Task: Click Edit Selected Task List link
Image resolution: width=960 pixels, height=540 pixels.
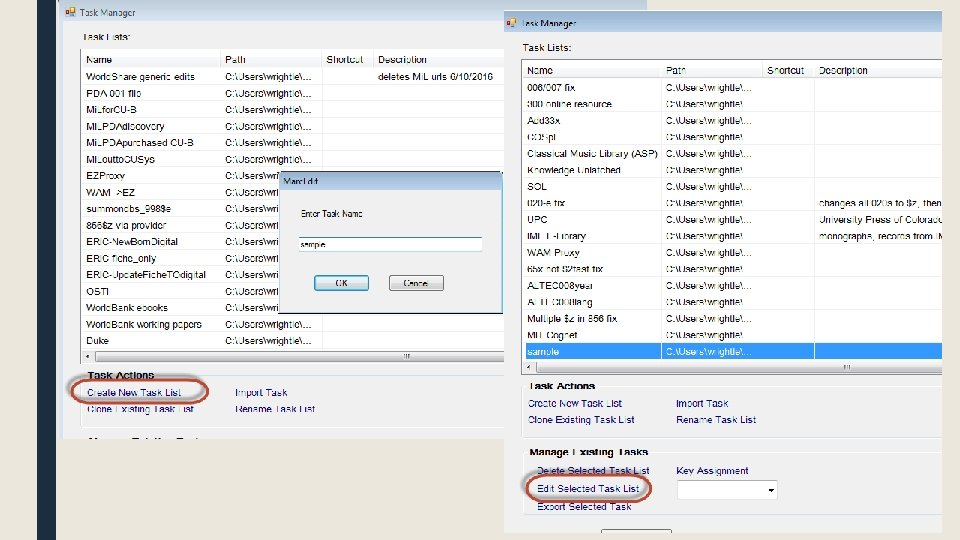Action: [x=588, y=489]
